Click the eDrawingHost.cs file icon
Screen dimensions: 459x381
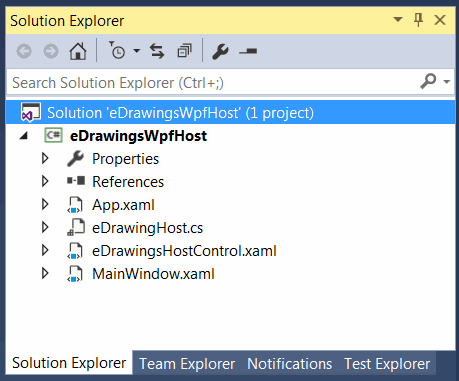point(76,227)
